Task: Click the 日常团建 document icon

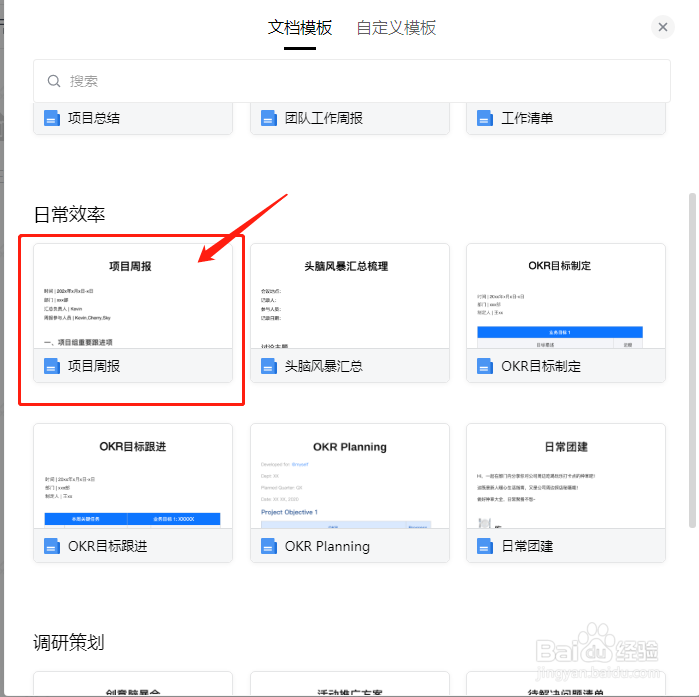Action: (485, 546)
